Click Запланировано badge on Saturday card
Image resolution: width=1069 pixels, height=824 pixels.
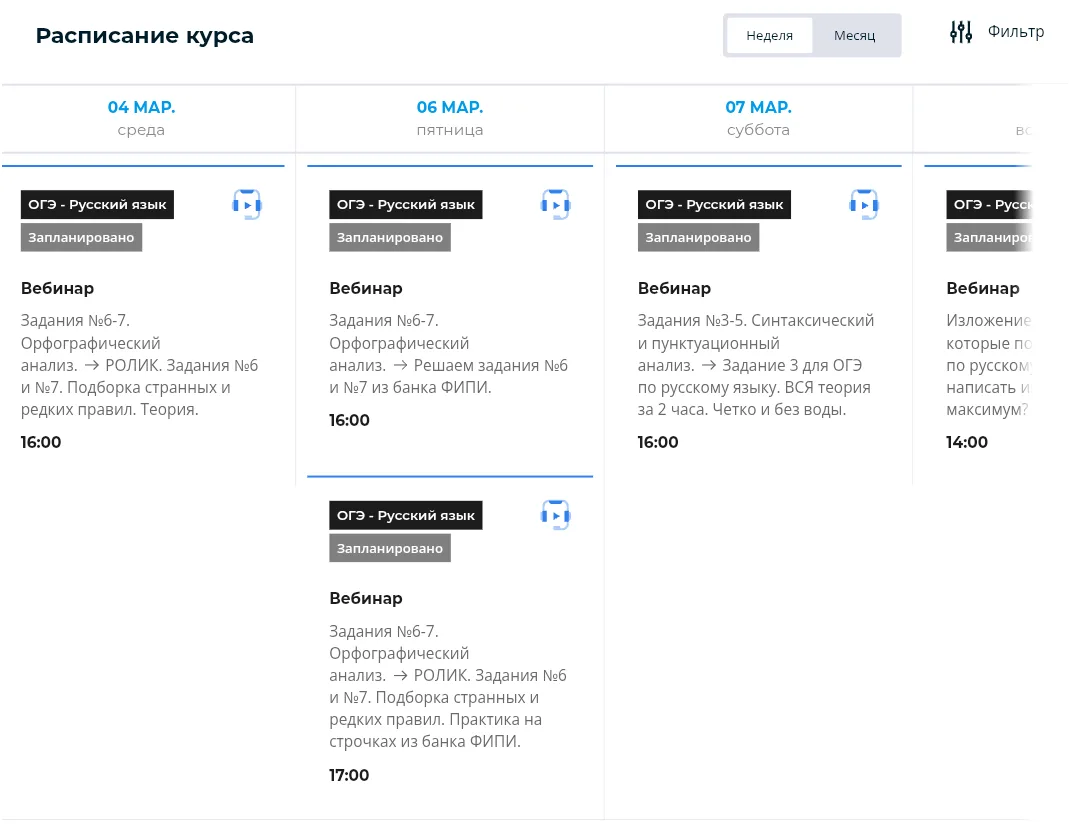click(x=698, y=237)
